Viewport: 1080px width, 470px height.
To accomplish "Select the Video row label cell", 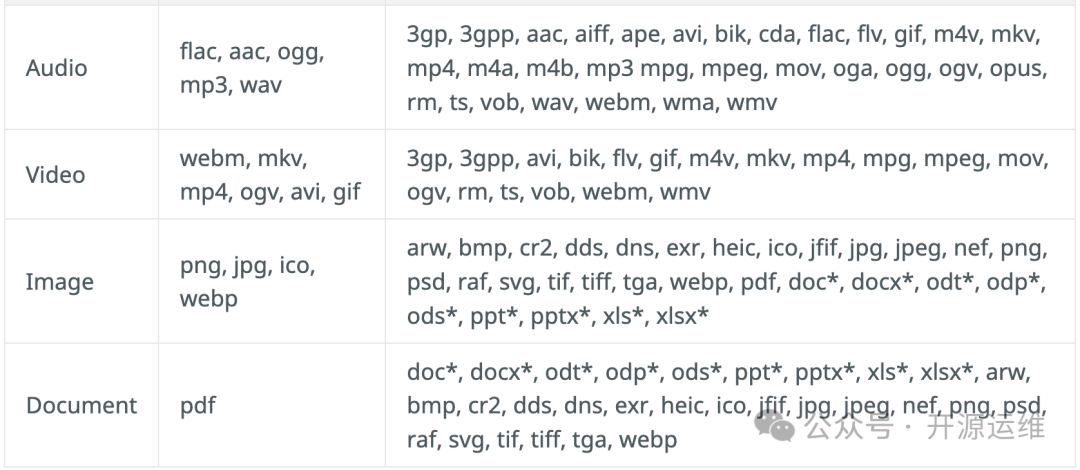I will (x=55, y=175).
